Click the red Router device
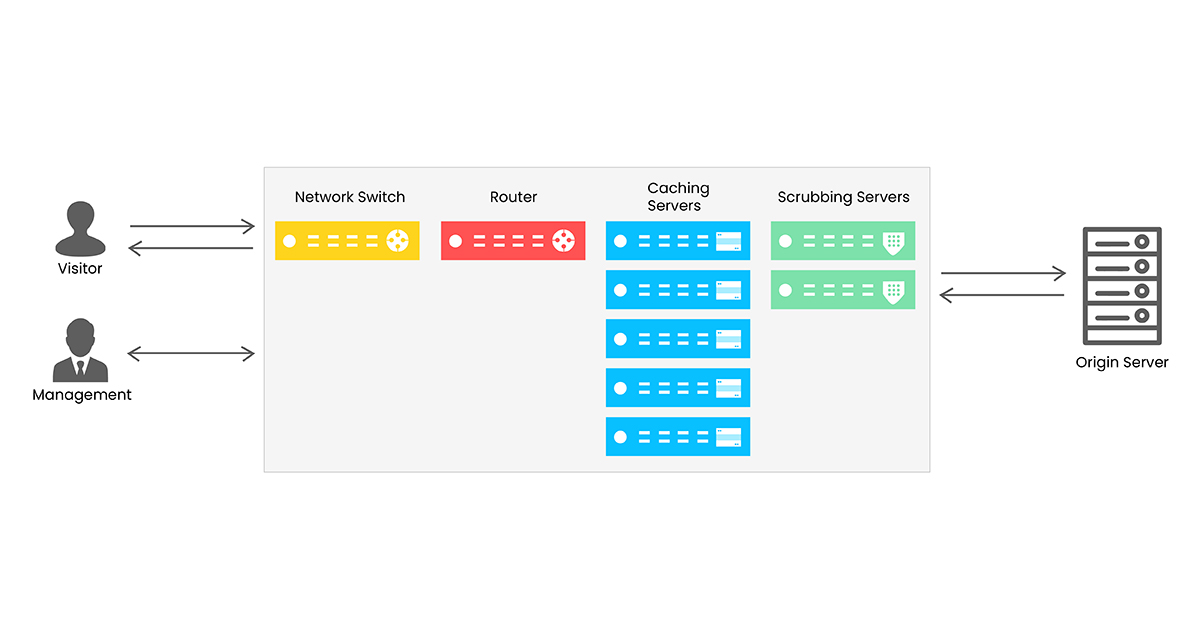1200x628 pixels. [513, 241]
